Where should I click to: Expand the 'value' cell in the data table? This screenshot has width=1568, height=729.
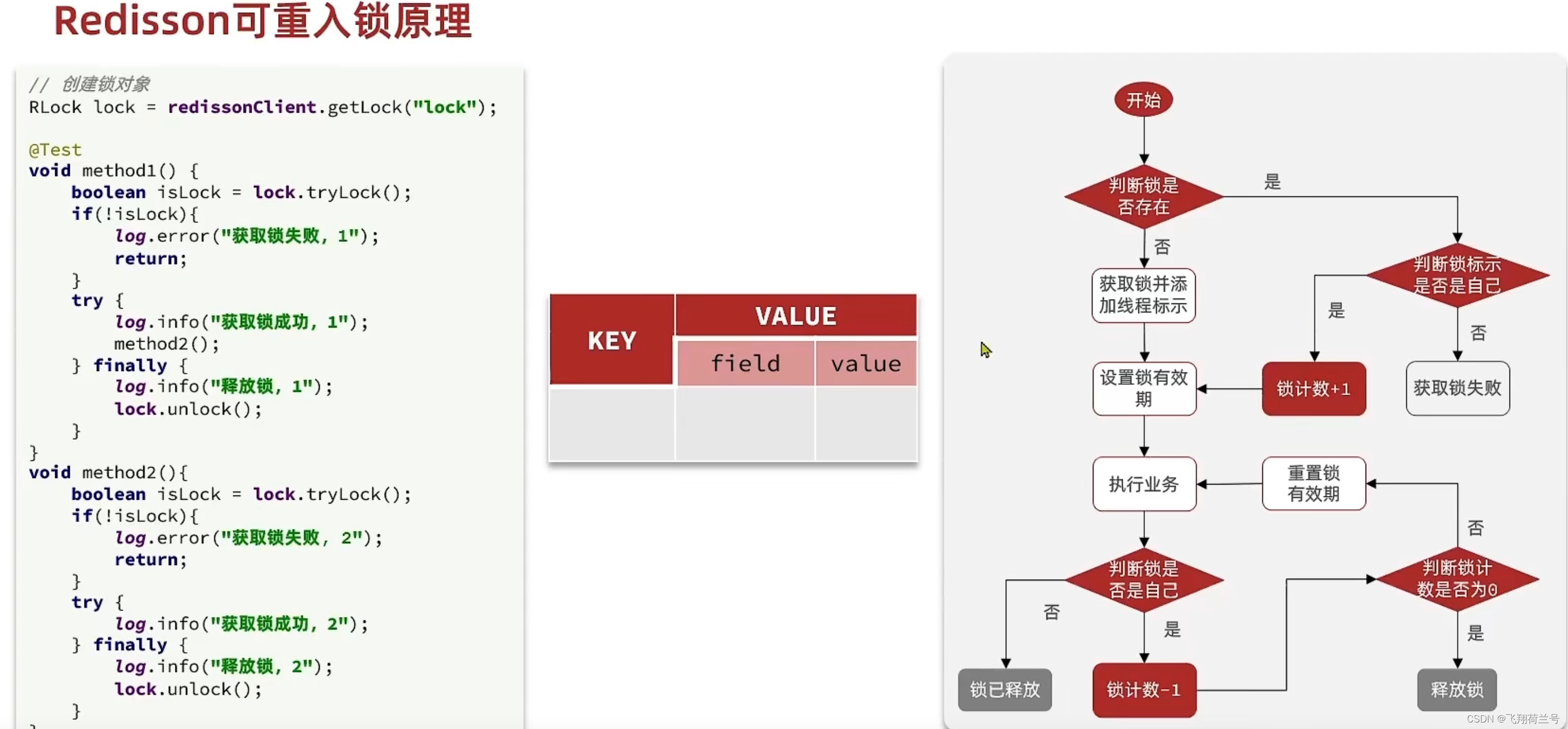[864, 363]
